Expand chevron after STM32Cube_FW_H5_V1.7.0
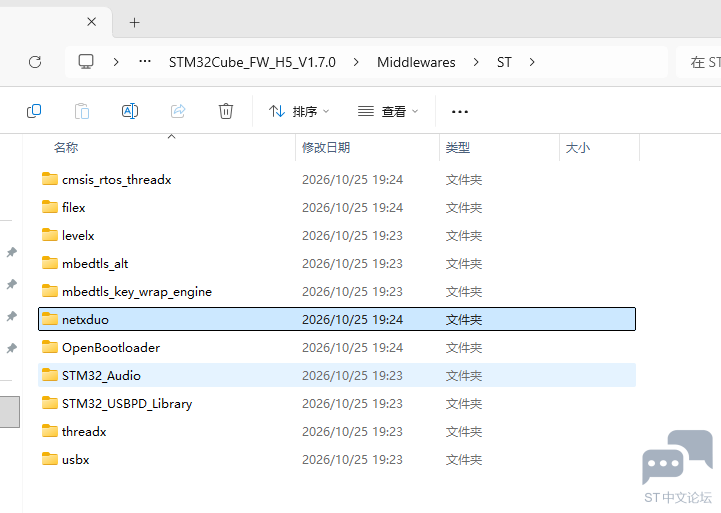721x513 pixels. click(x=356, y=62)
